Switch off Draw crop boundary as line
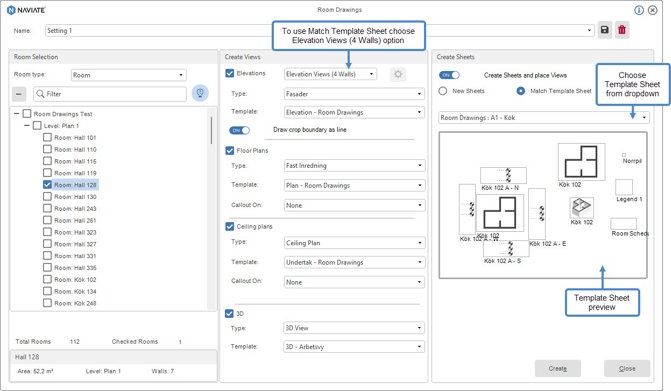 pyautogui.click(x=239, y=130)
